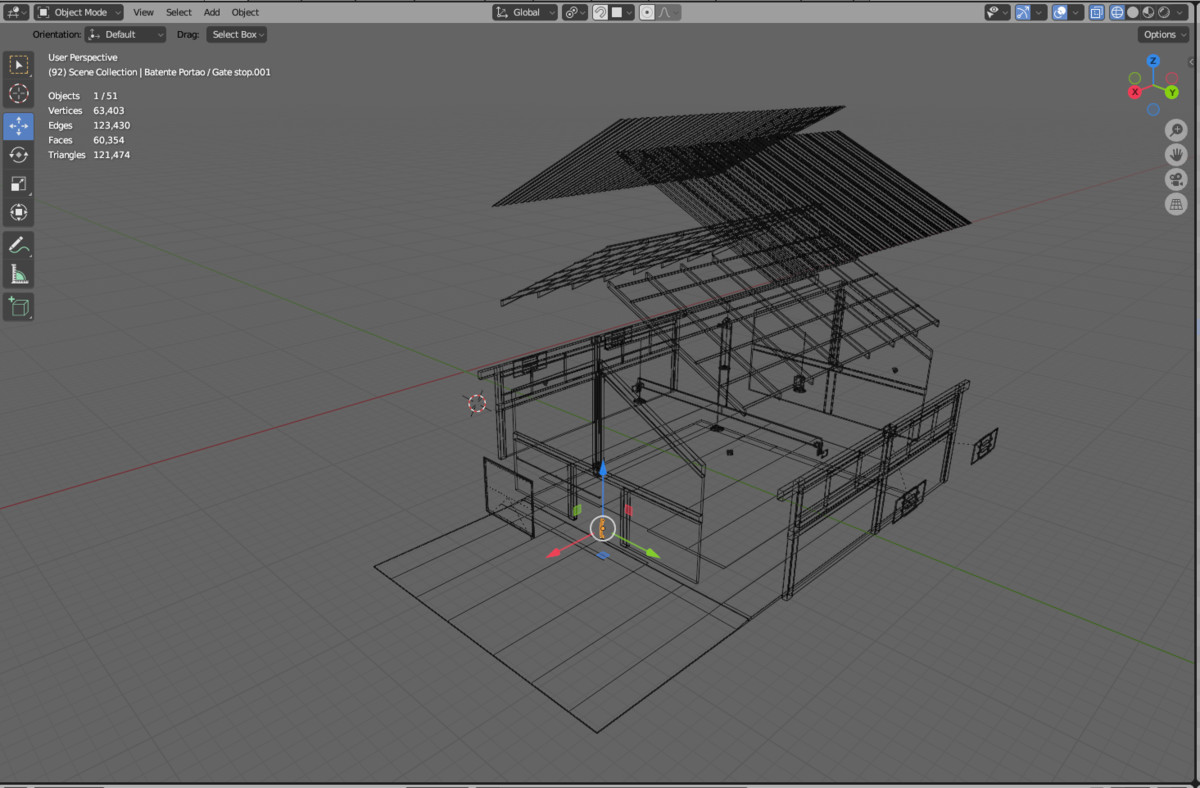Click the green XZ plane move handle

click(577, 511)
